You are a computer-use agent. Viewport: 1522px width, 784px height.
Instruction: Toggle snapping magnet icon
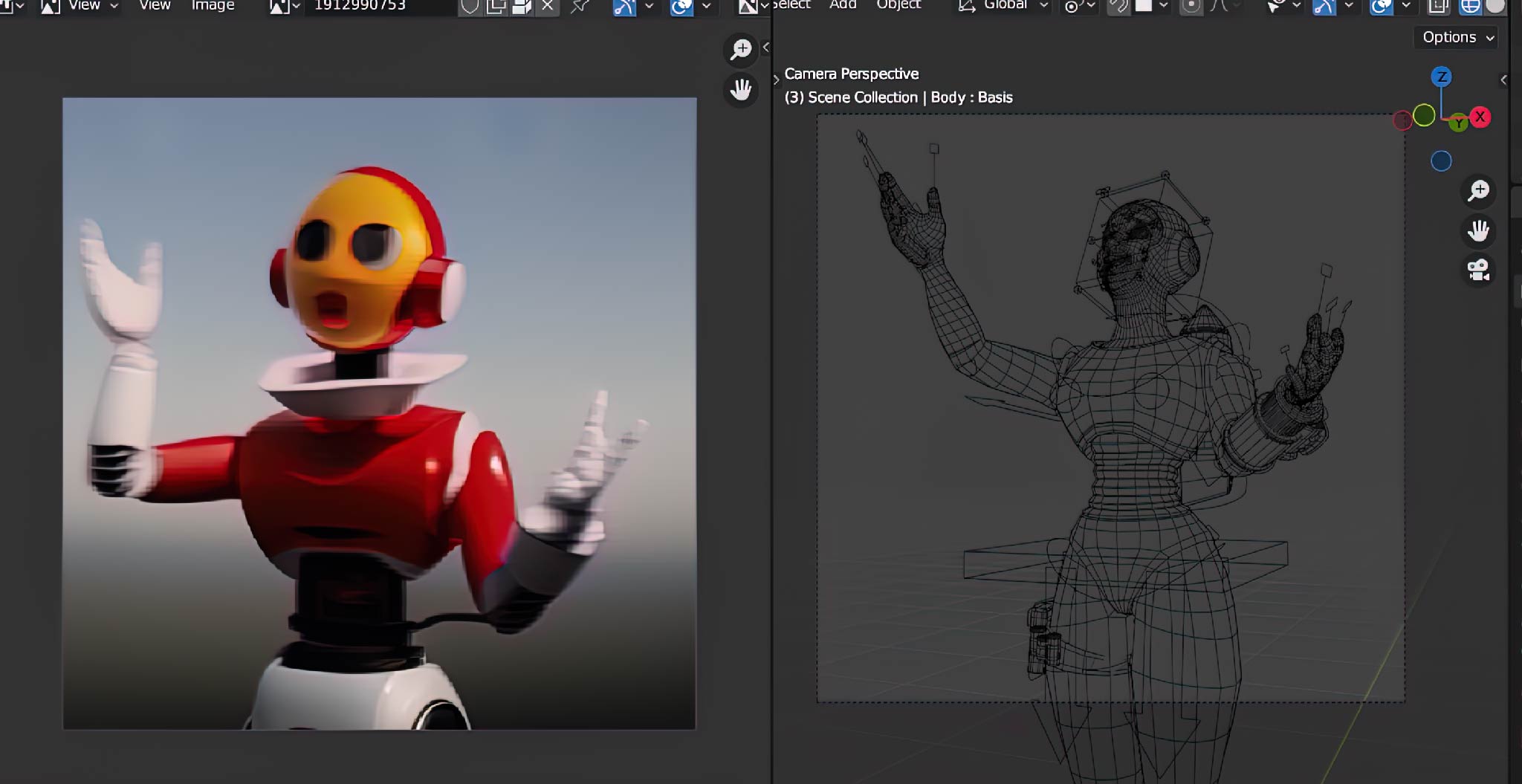(x=1118, y=6)
